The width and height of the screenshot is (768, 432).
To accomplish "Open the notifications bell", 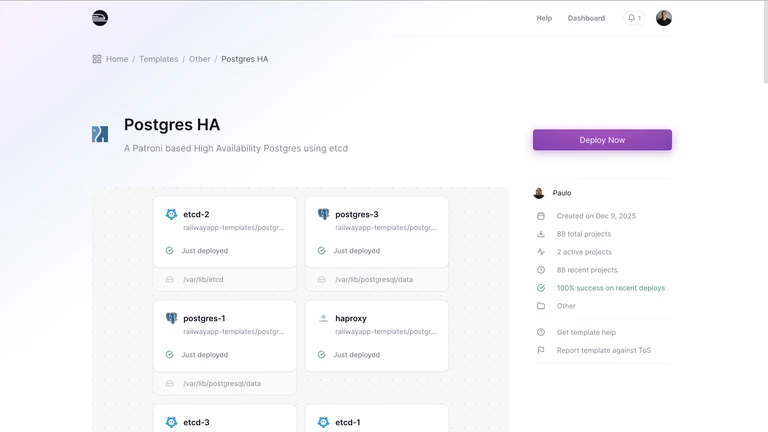I will click(x=634, y=18).
